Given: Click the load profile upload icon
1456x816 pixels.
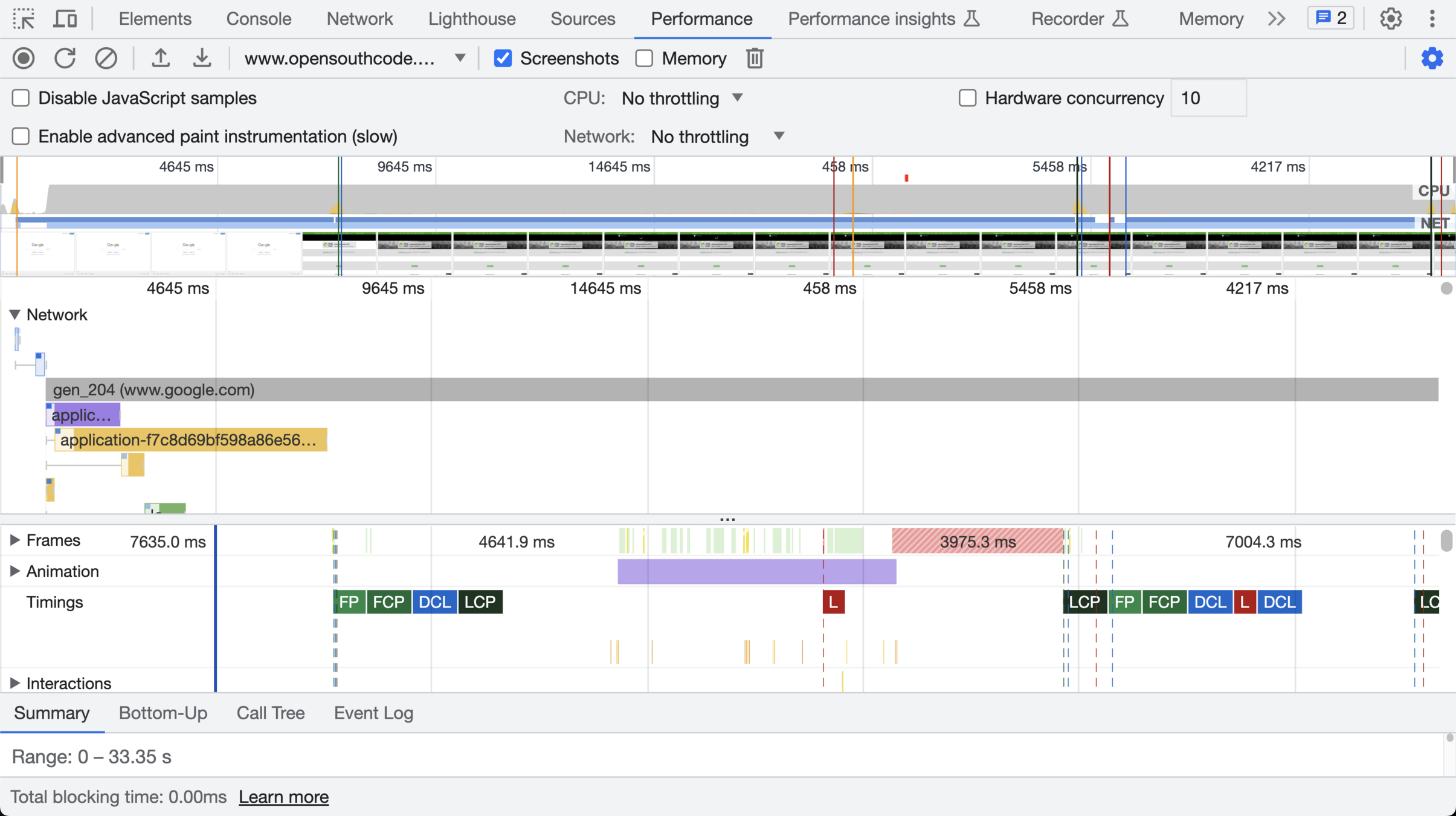Looking at the screenshot, I should (160, 59).
